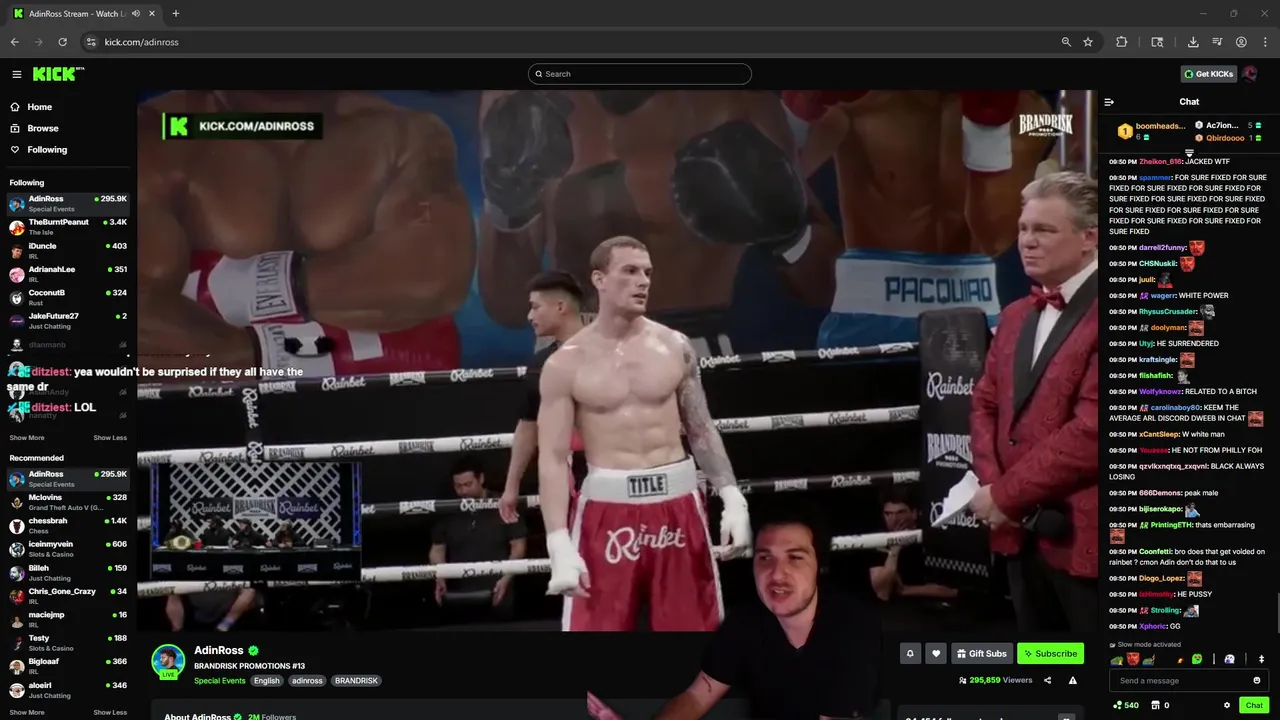
Task: Open the hamburger sidebar menu
Action: coord(17,74)
